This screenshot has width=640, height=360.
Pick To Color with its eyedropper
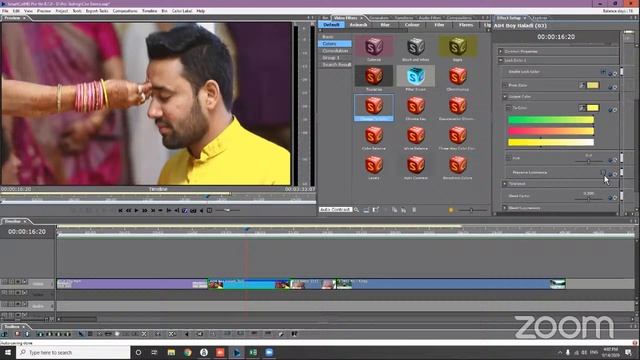coord(582,108)
